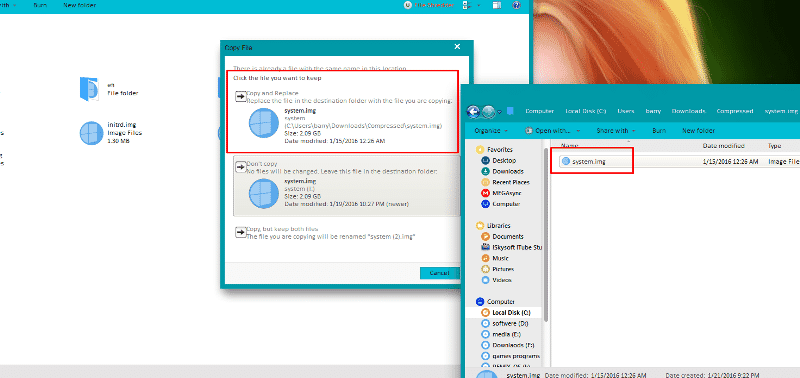800x378 pixels.
Task: Open MEGAsync in the navigation pane
Action: pyautogui.click(x=507, y=193)
